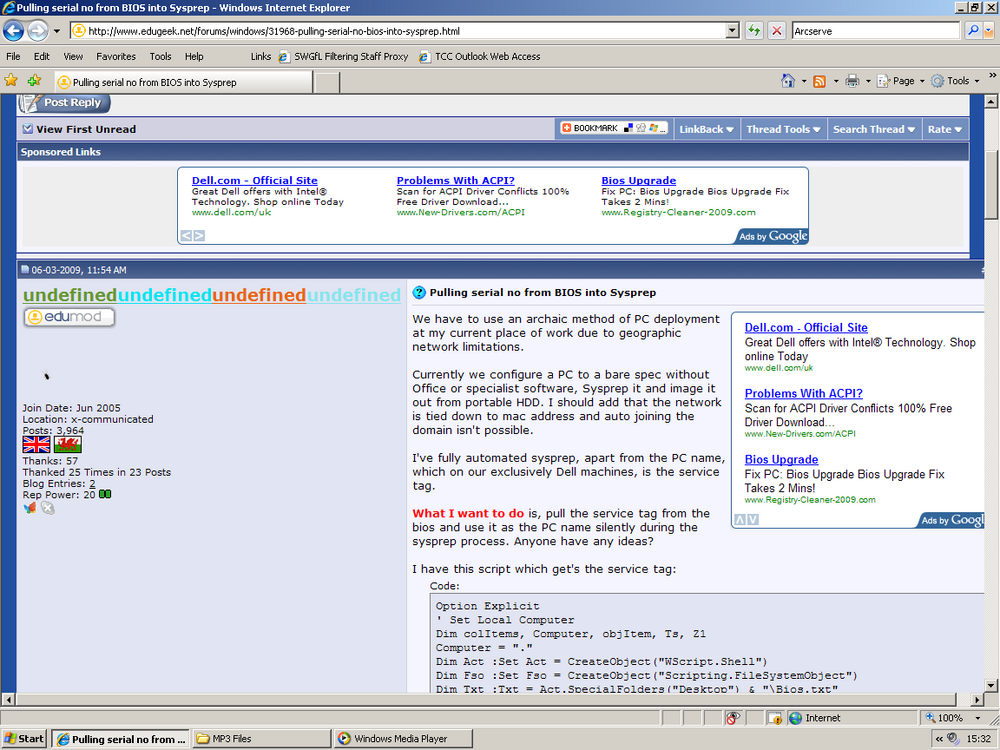1000x750 pixels.
Task: Click the orange RSS feeds icon
Action: coord(820,81)
